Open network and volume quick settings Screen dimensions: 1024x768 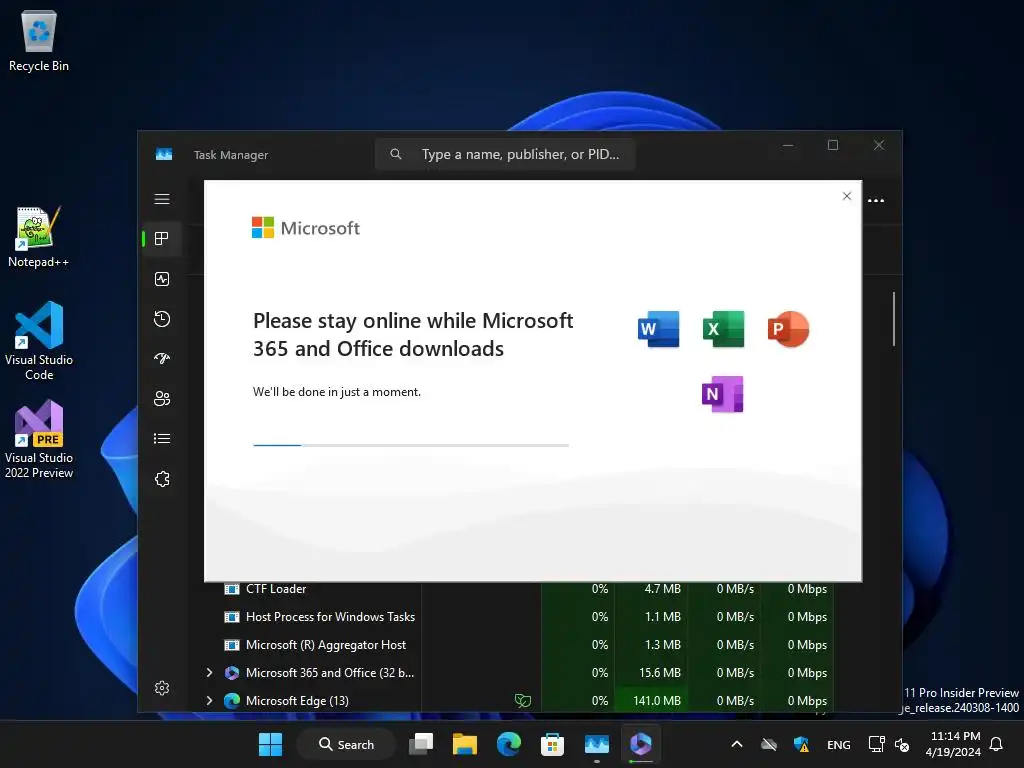coord(889,744)
